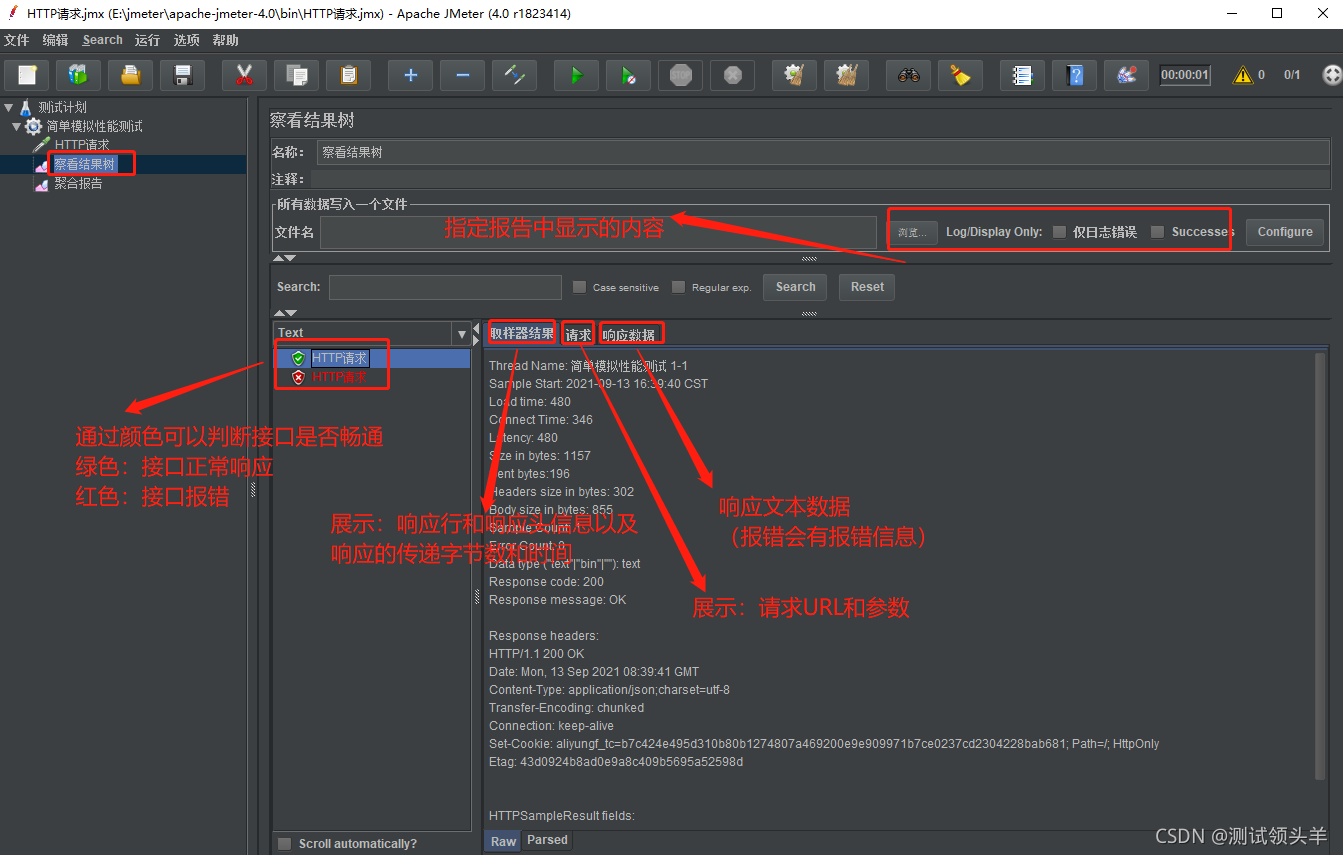
Task: Open the 帮助 menu
Action: pyautogui.click(x=226, y=40)
